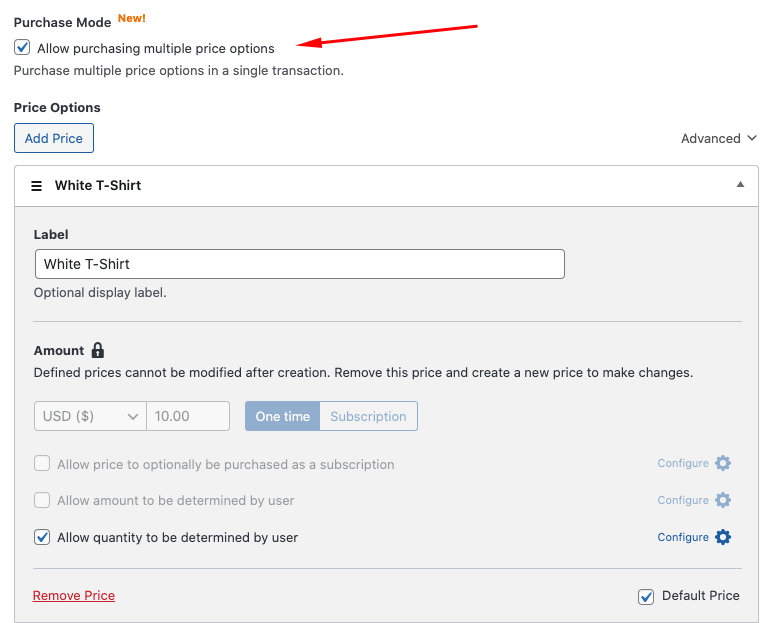
Task: Switch to Subscription payment type
Action: pos(368,416)
